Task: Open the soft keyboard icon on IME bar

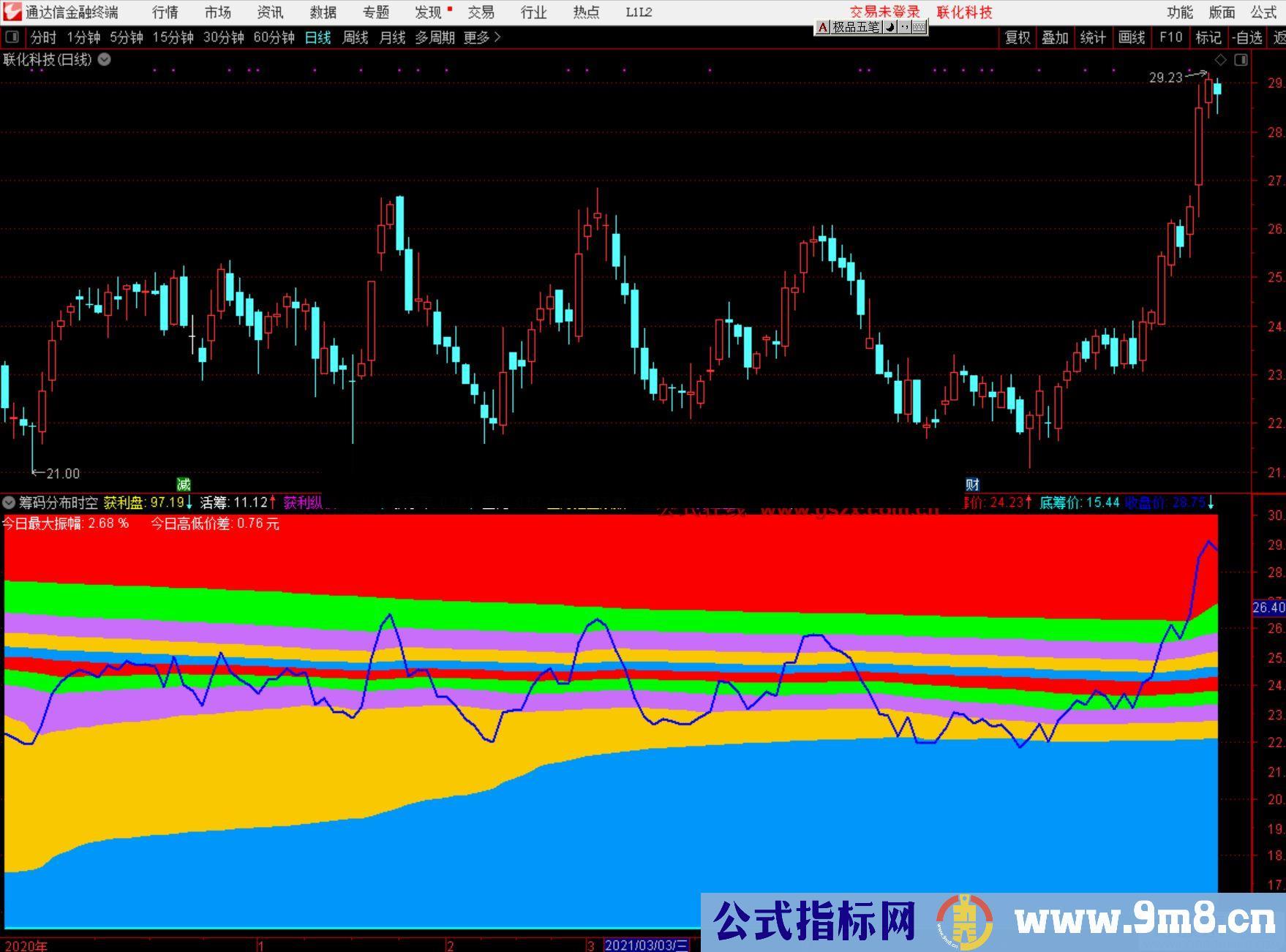Action: coord(919,28)
